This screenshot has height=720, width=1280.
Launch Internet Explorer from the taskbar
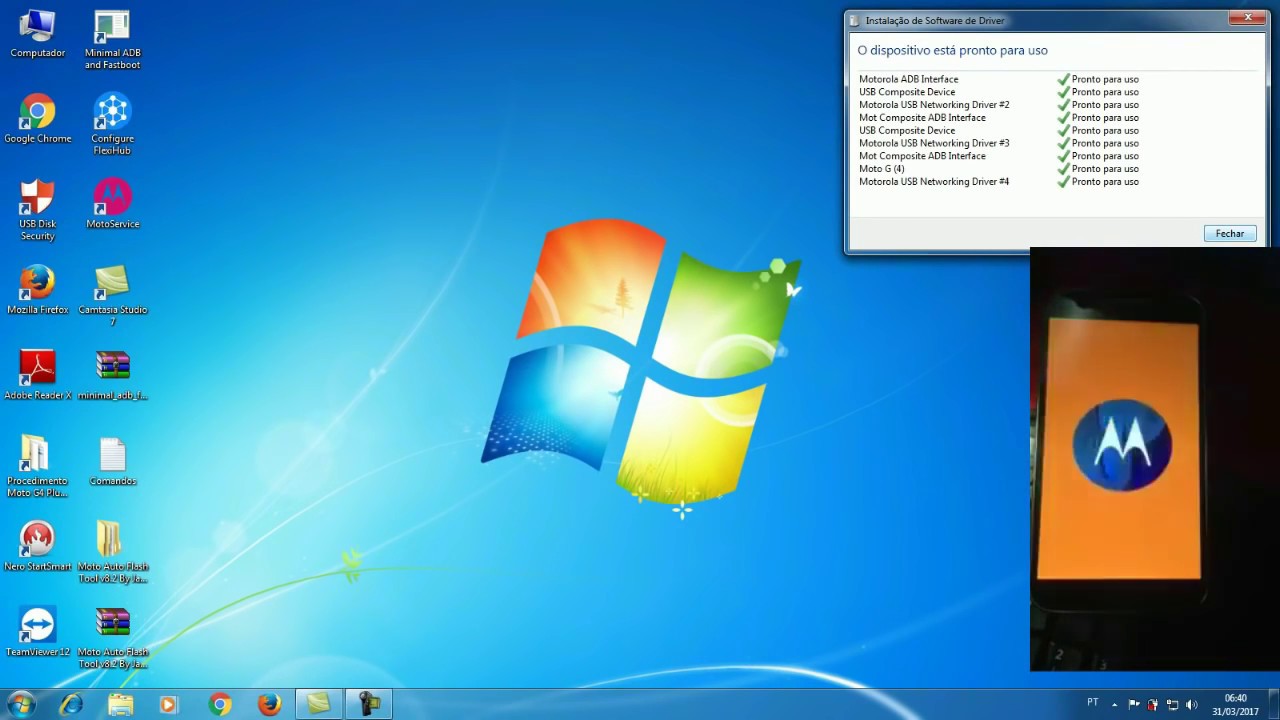71,704
